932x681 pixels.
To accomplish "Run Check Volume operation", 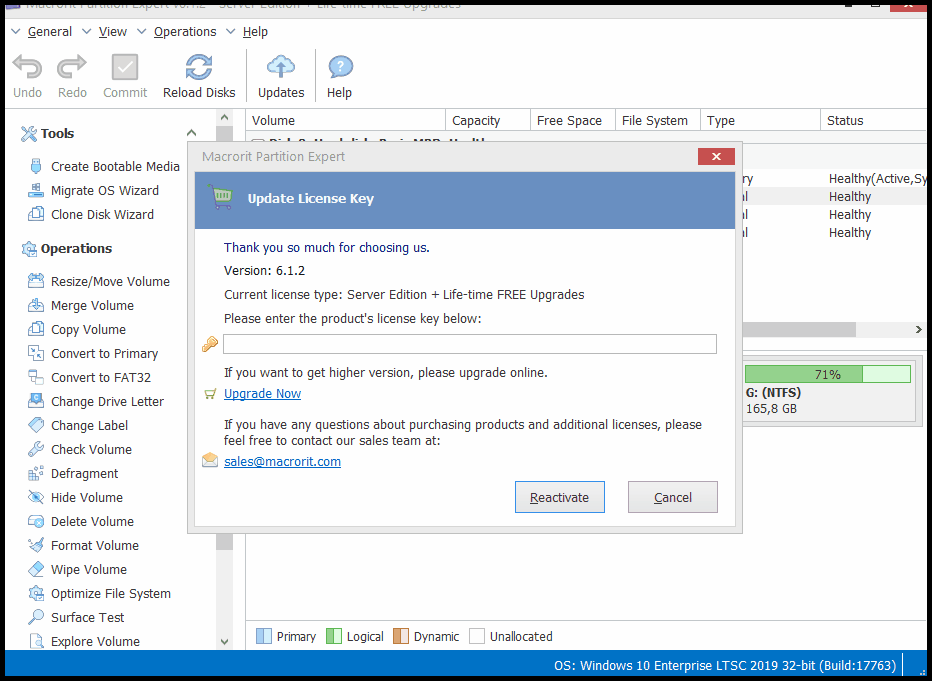I will coord(80,449).
